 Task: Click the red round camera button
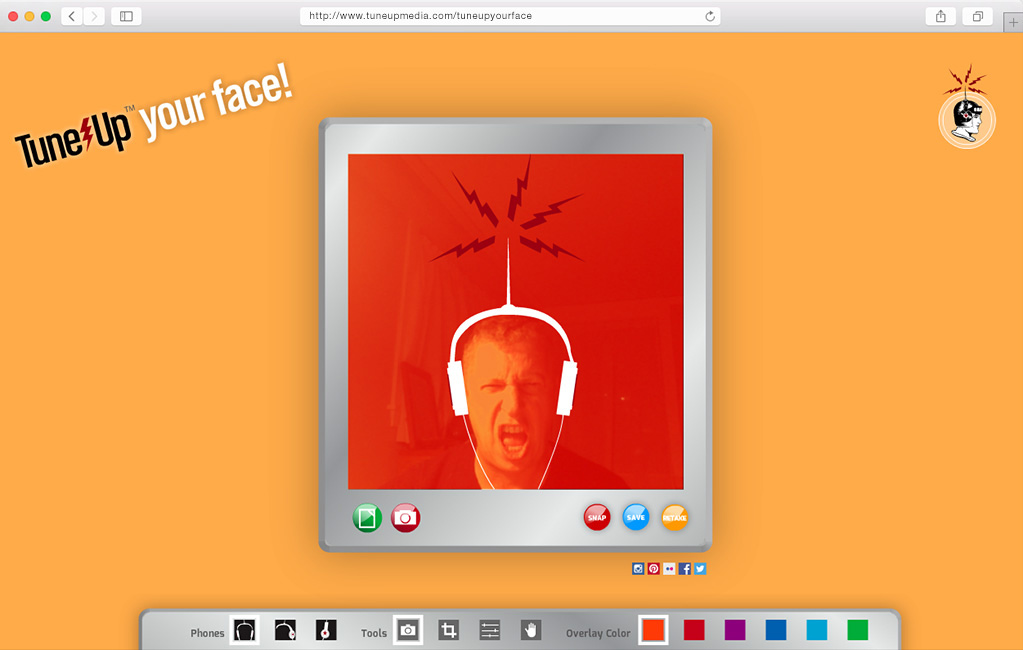406,517
